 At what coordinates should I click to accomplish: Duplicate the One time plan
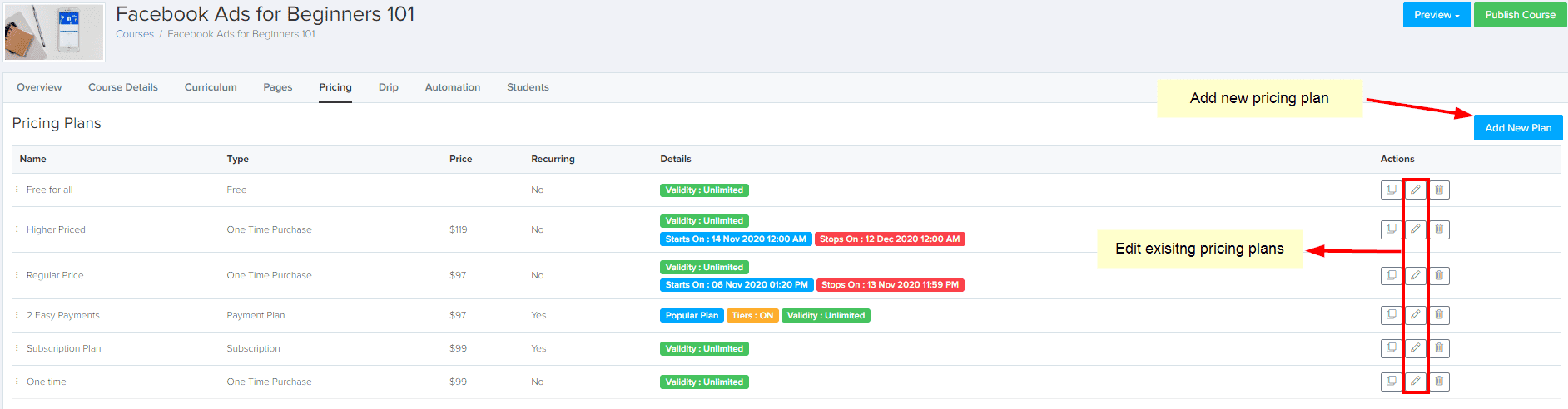point(1391,381)
